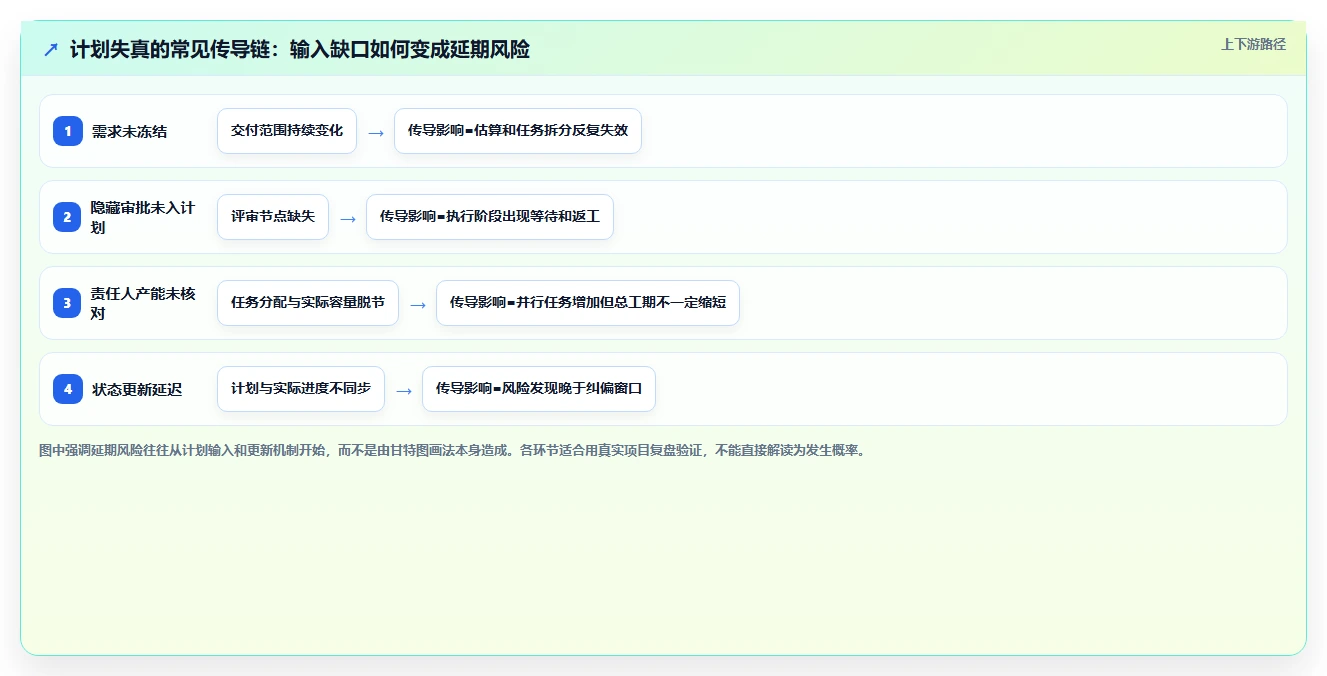Image resolution: width=1327 pixels, height=676 pixels.
Task: Click the 评审节点缺失 chip
Action: point(273,217)
